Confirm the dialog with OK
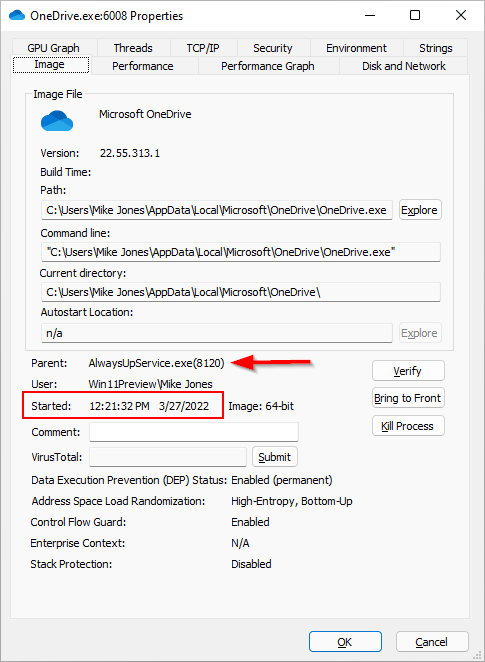 345,642
